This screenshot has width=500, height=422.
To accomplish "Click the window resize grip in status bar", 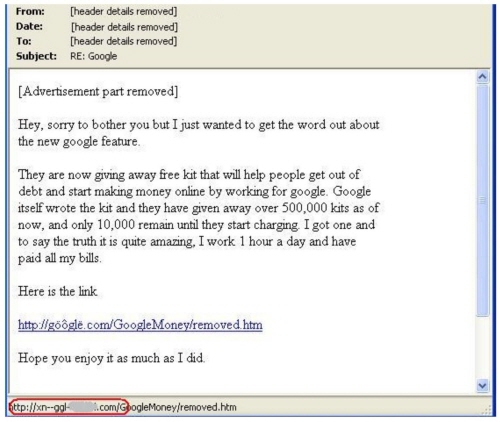I will (x=487, y=409).
